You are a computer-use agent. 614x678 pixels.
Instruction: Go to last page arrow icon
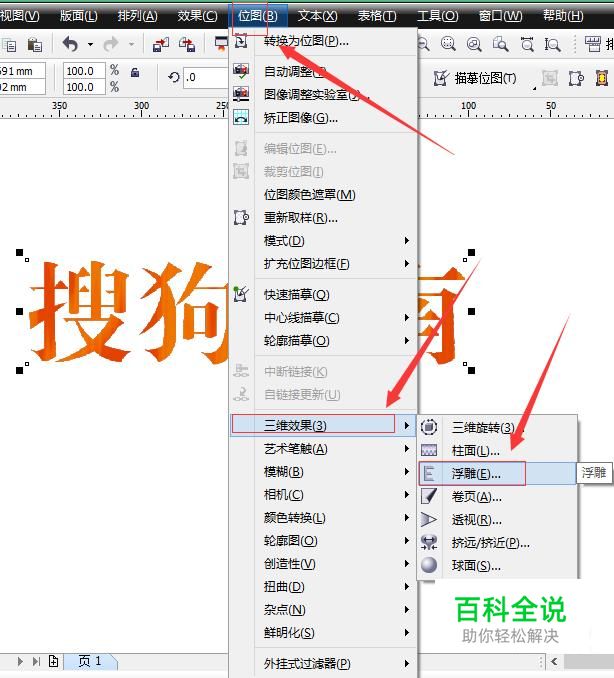click(36, 661)
